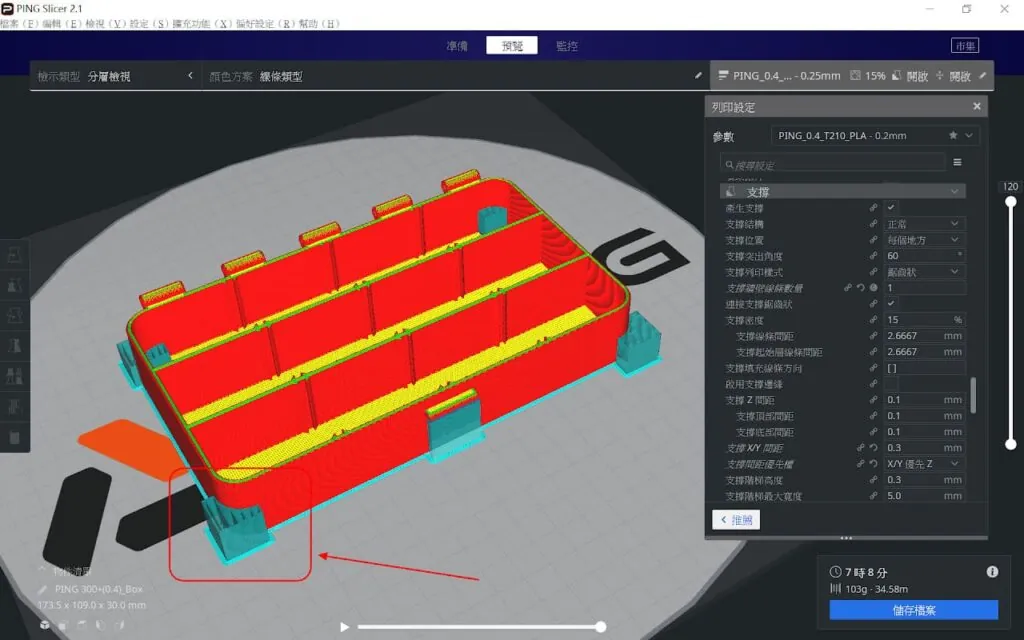Edit the job name with the pencil icon
Screen dimensions: 1024x640
tap(44, 589)
